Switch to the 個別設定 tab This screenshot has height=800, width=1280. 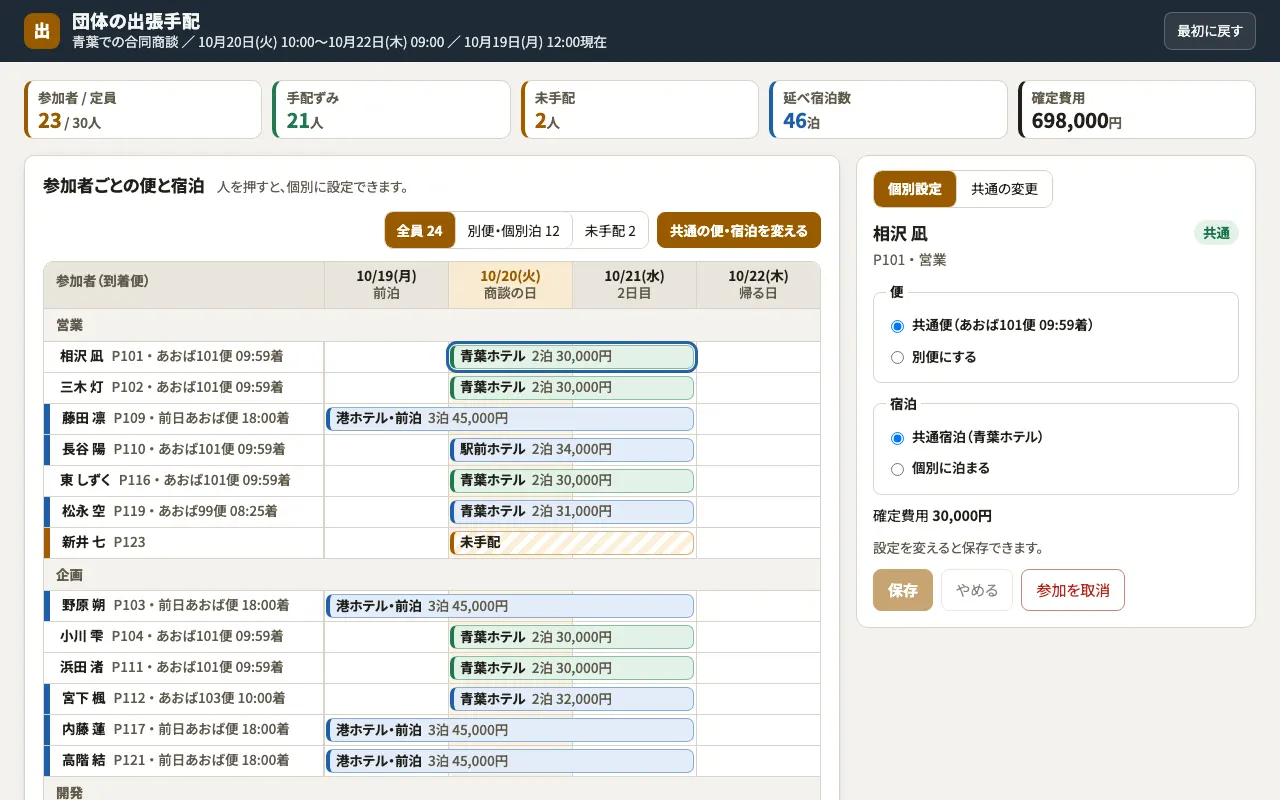click(x=914, y=189)
